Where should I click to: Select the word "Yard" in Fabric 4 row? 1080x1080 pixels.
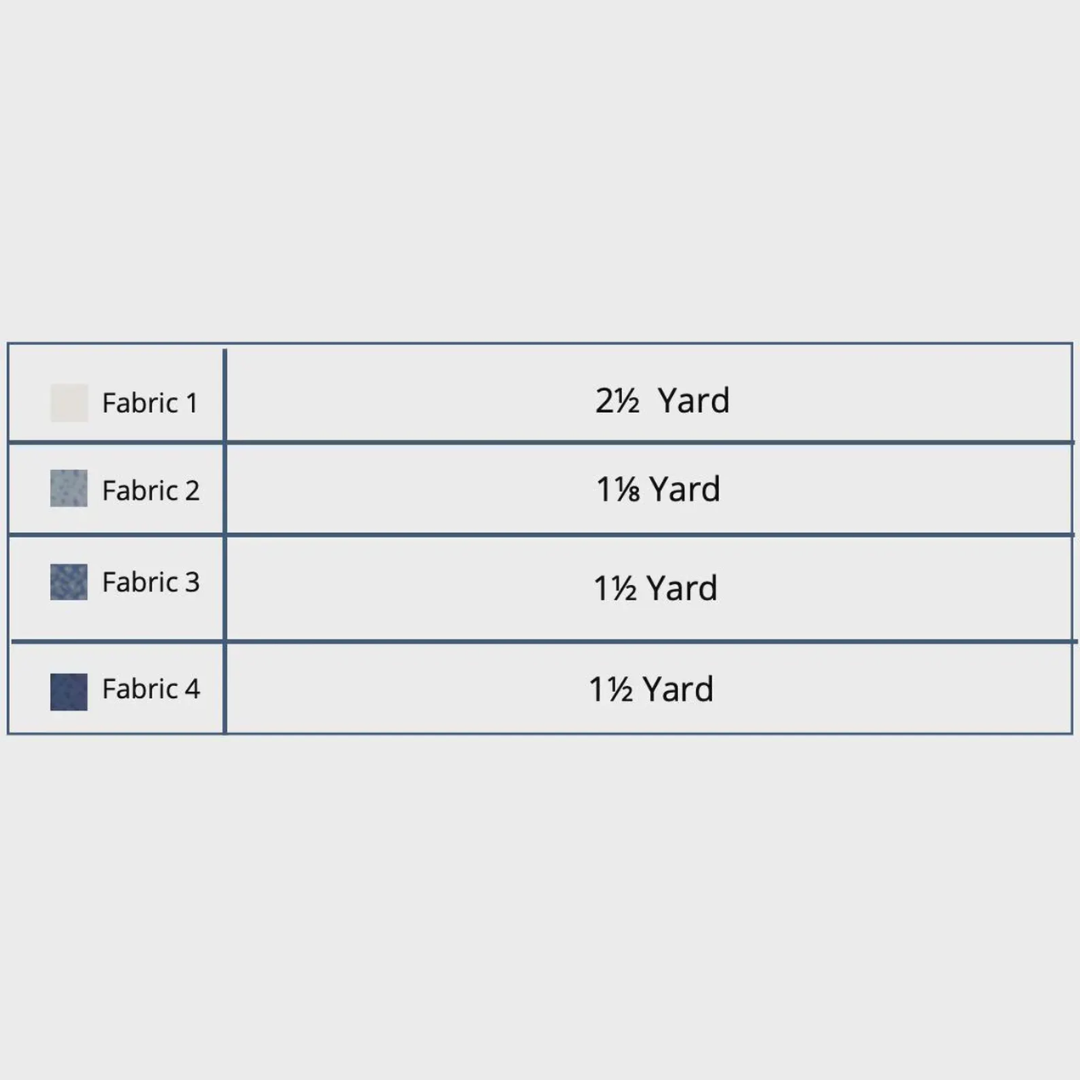pos(678,690)
